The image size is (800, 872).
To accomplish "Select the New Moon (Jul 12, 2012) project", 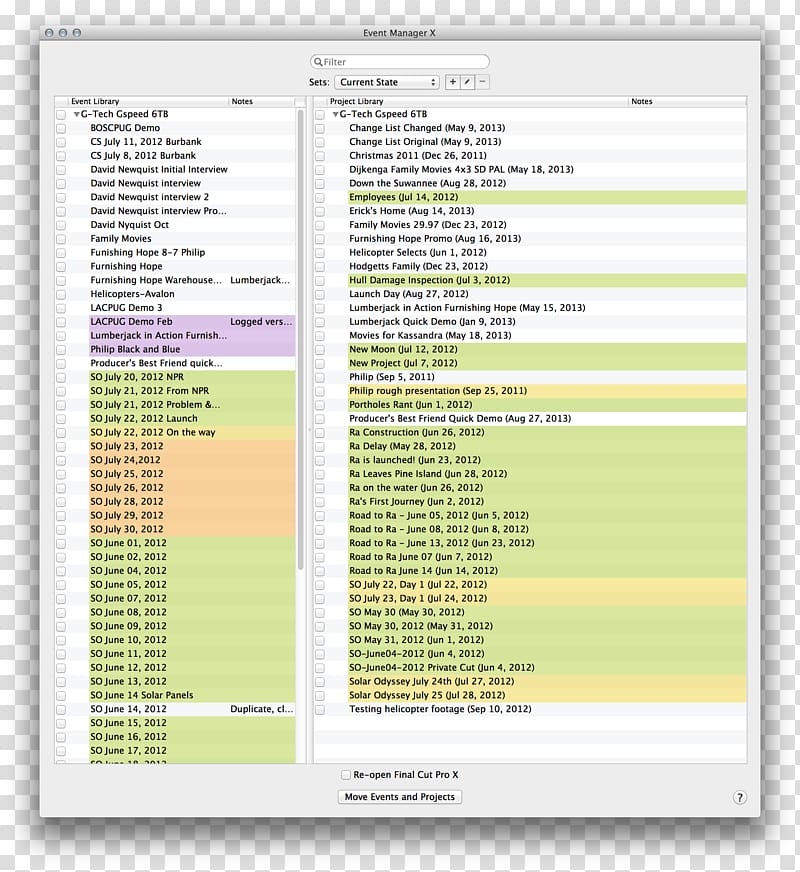I will [403, 349].
